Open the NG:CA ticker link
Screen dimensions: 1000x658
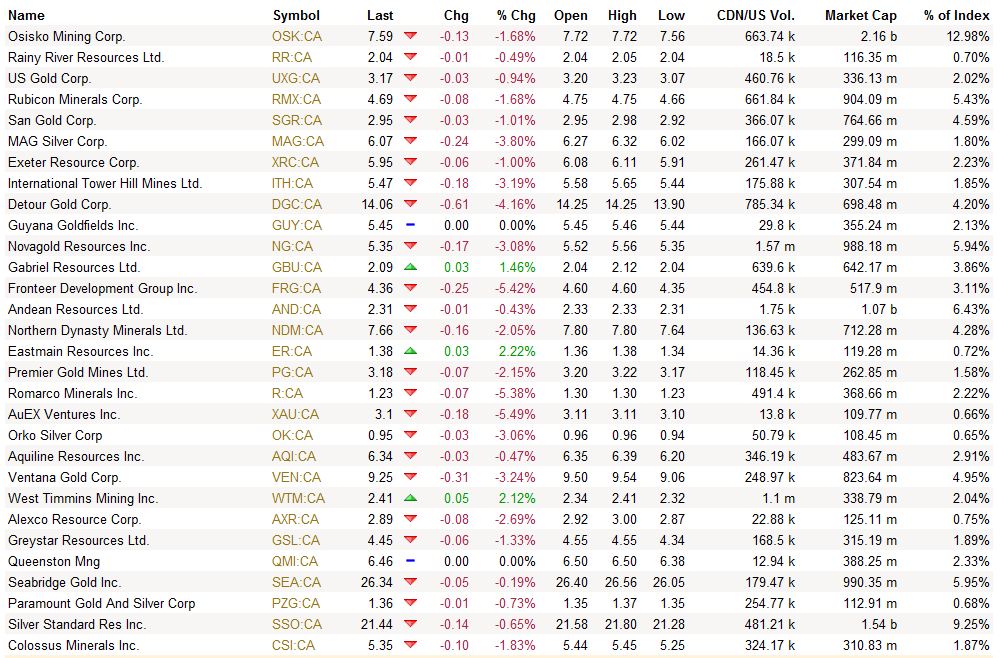tap(292, 246)
